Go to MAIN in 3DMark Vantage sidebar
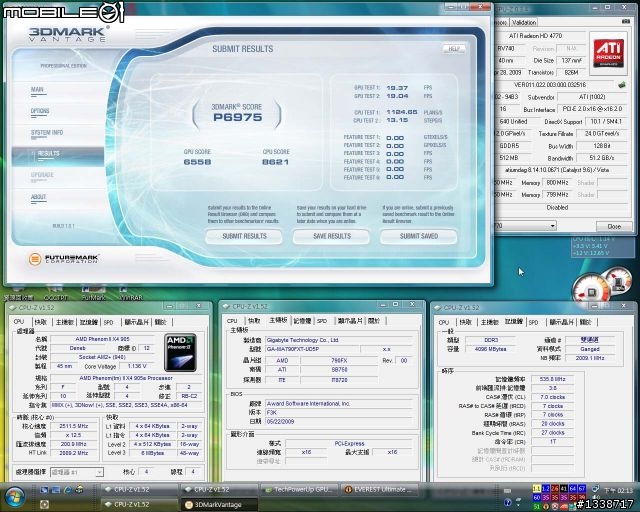Viewport: 640px width, 512px height. 37,90
